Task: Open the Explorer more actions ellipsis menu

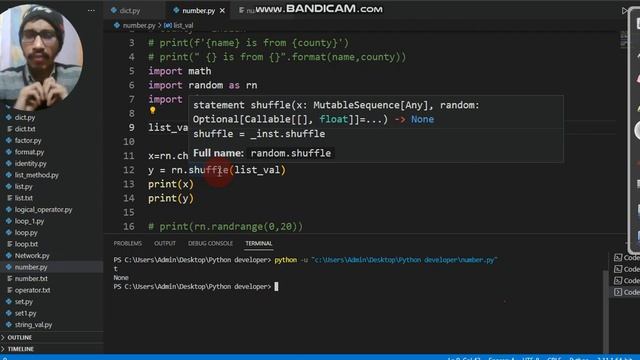Action: [x=91, y=11]
